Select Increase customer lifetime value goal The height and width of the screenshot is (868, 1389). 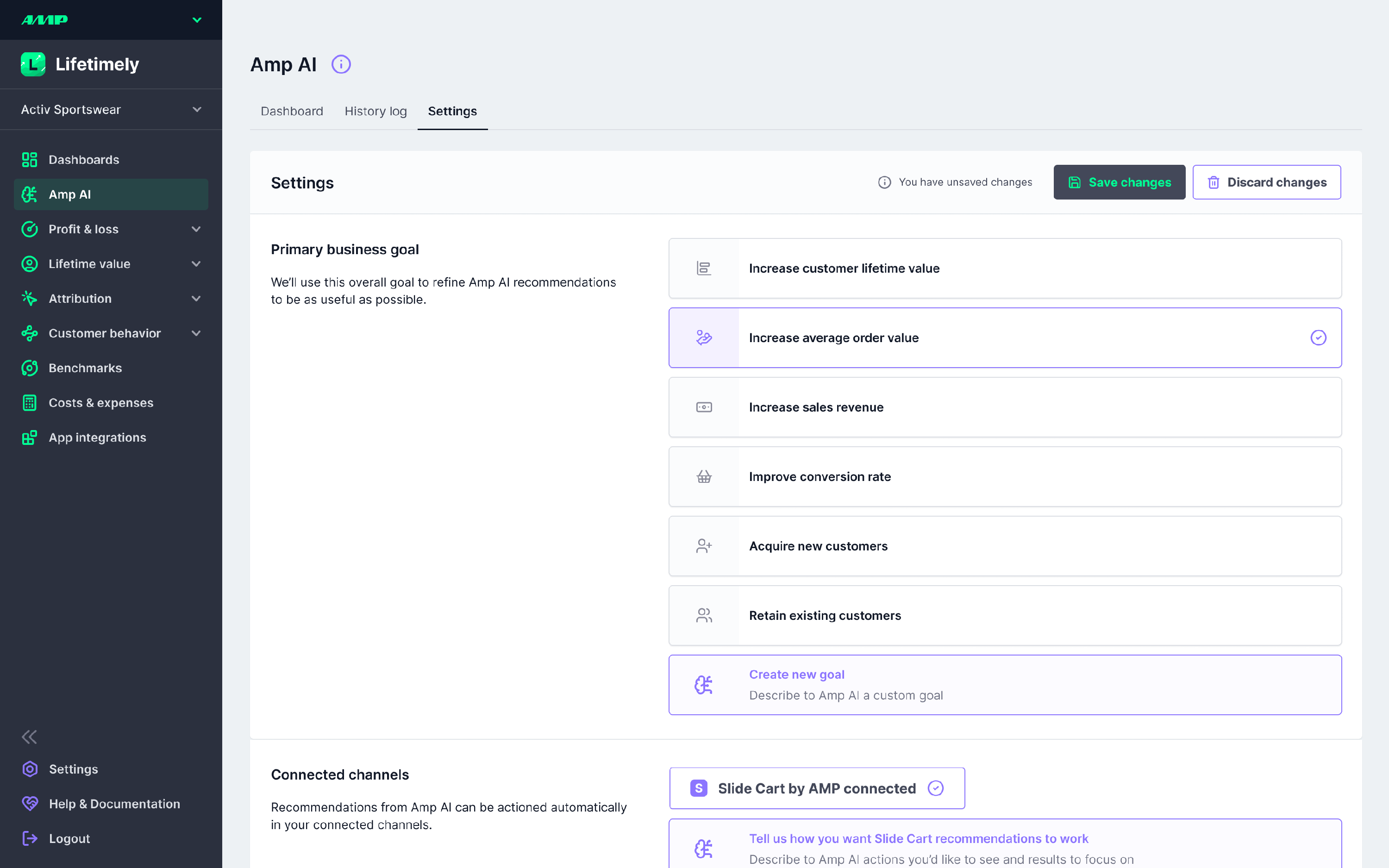[1004, 268]
